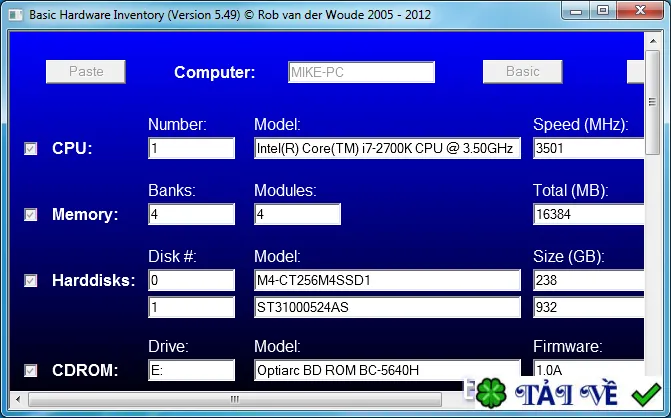Click the green checkmark icon
Viewport: 671px width, 418px height.
point(646,394)
